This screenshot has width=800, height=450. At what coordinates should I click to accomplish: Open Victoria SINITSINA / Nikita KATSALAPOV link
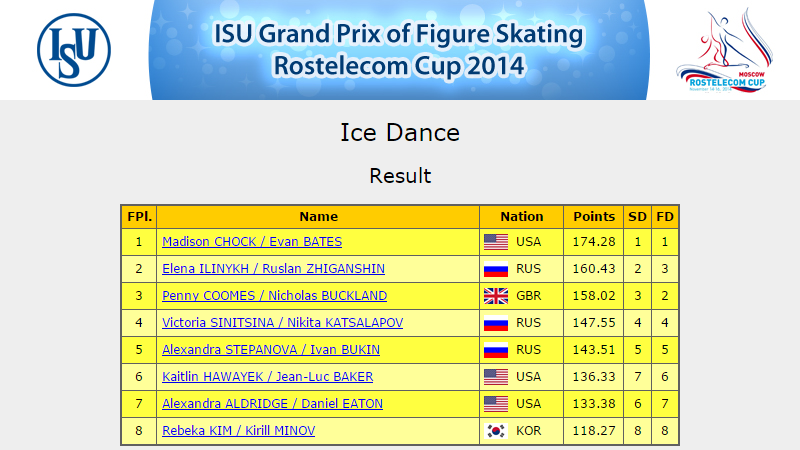(x=283, y=323)
